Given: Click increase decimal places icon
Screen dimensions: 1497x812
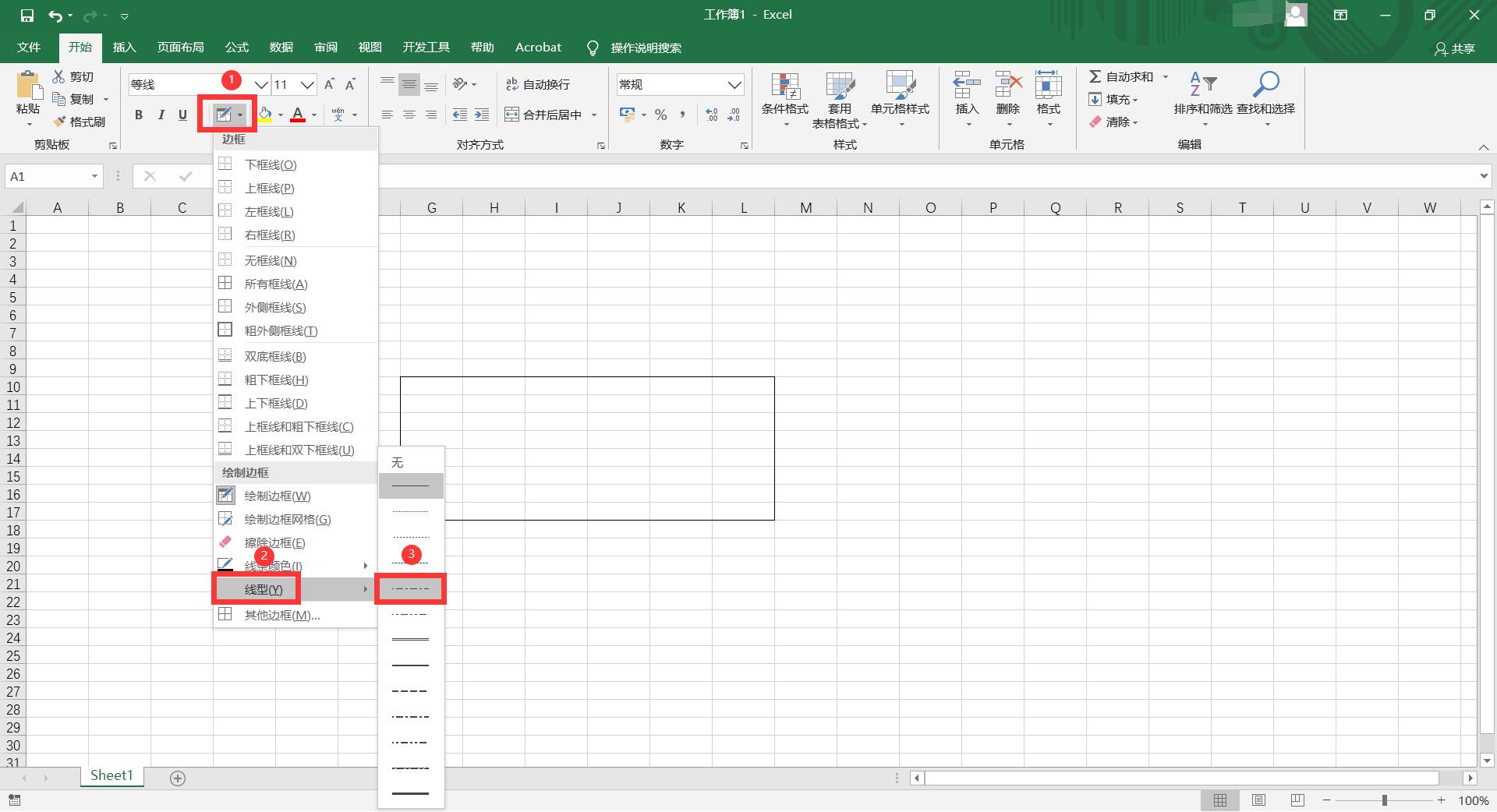Looking at the screenshot, I should click(711, 115).
